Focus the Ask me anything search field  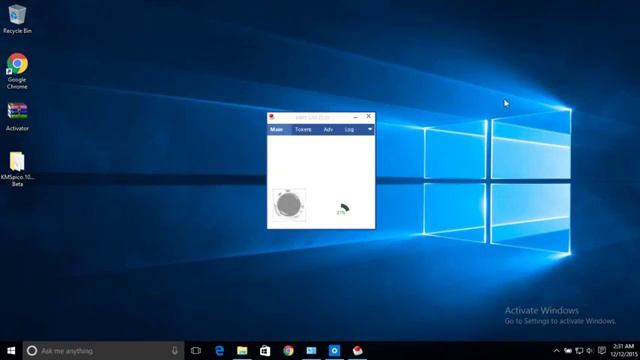[103, 351]
